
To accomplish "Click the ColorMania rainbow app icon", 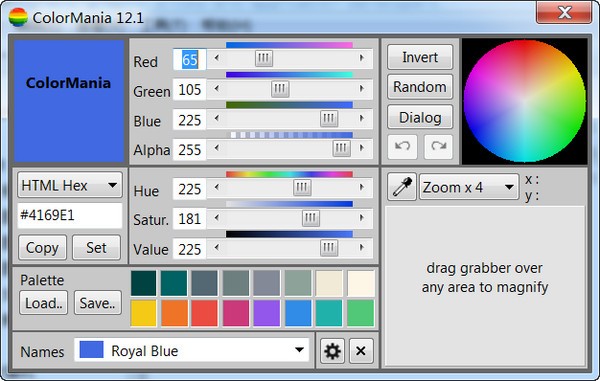I will click(18, 17).
